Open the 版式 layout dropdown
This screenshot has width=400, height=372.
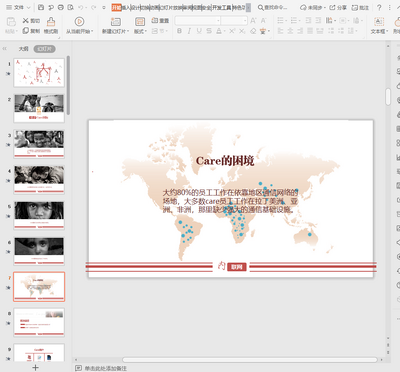click(x=140, y=31)
